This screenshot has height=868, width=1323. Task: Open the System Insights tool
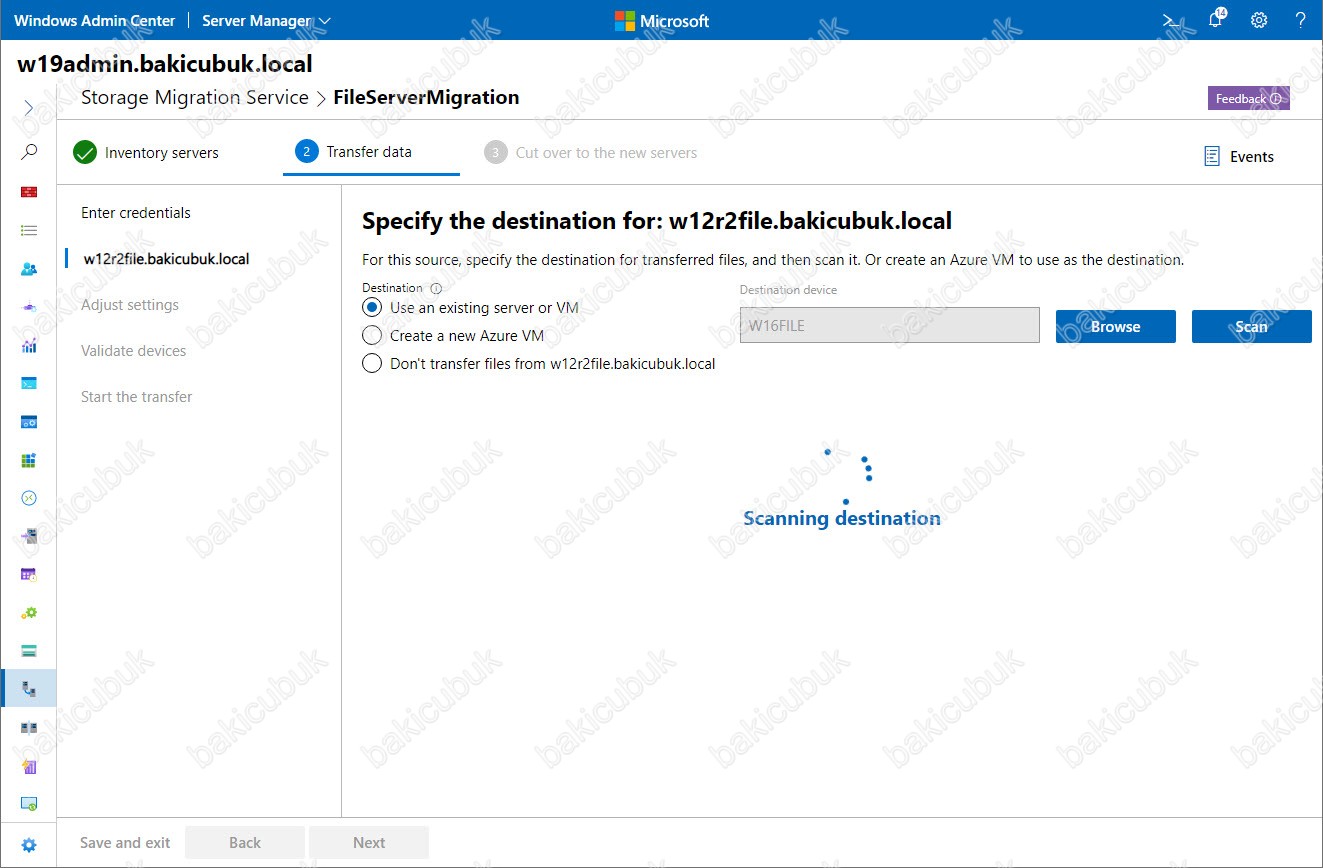pyautogui.click(x=29, y=766)
